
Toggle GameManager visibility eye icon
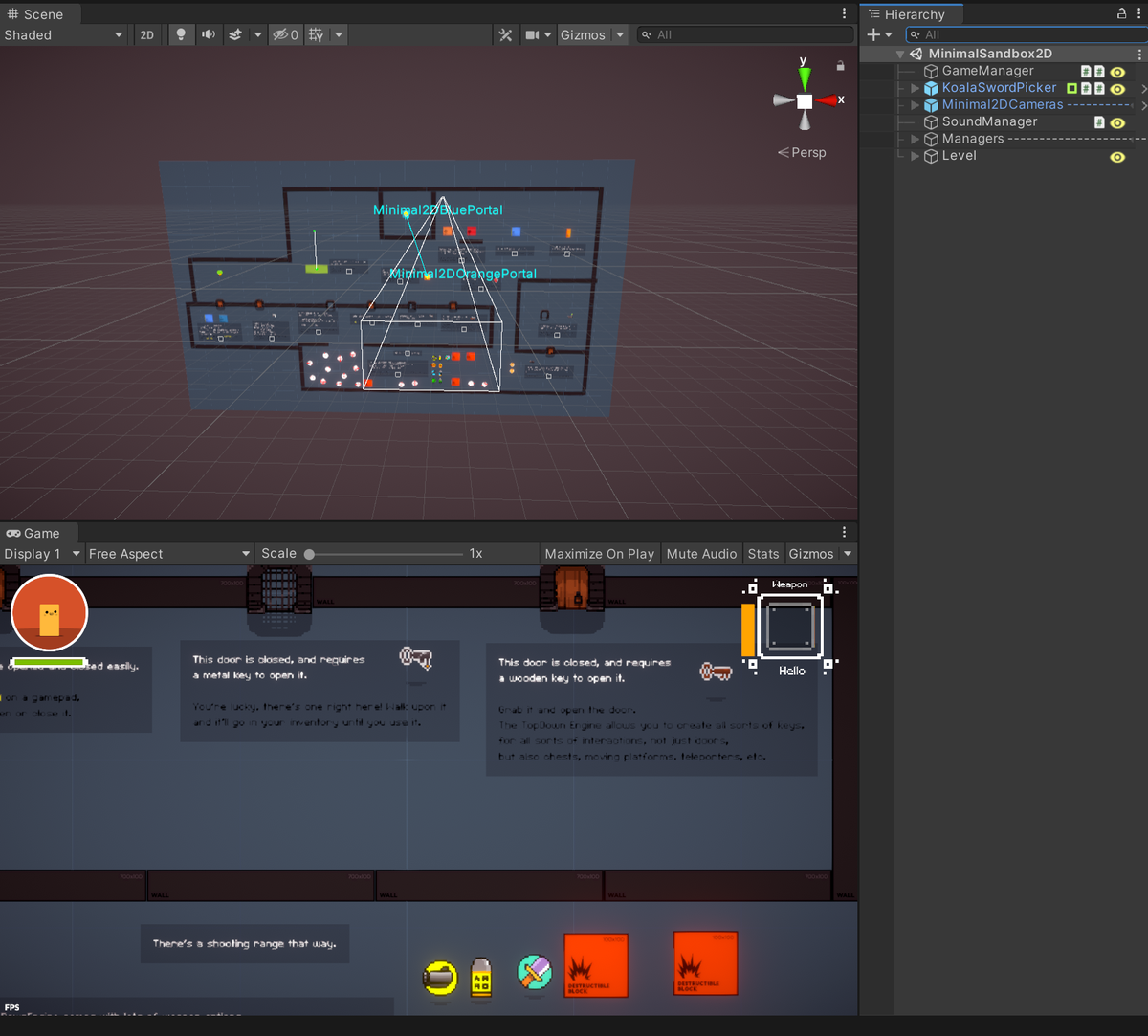(x=1117, y=72)
